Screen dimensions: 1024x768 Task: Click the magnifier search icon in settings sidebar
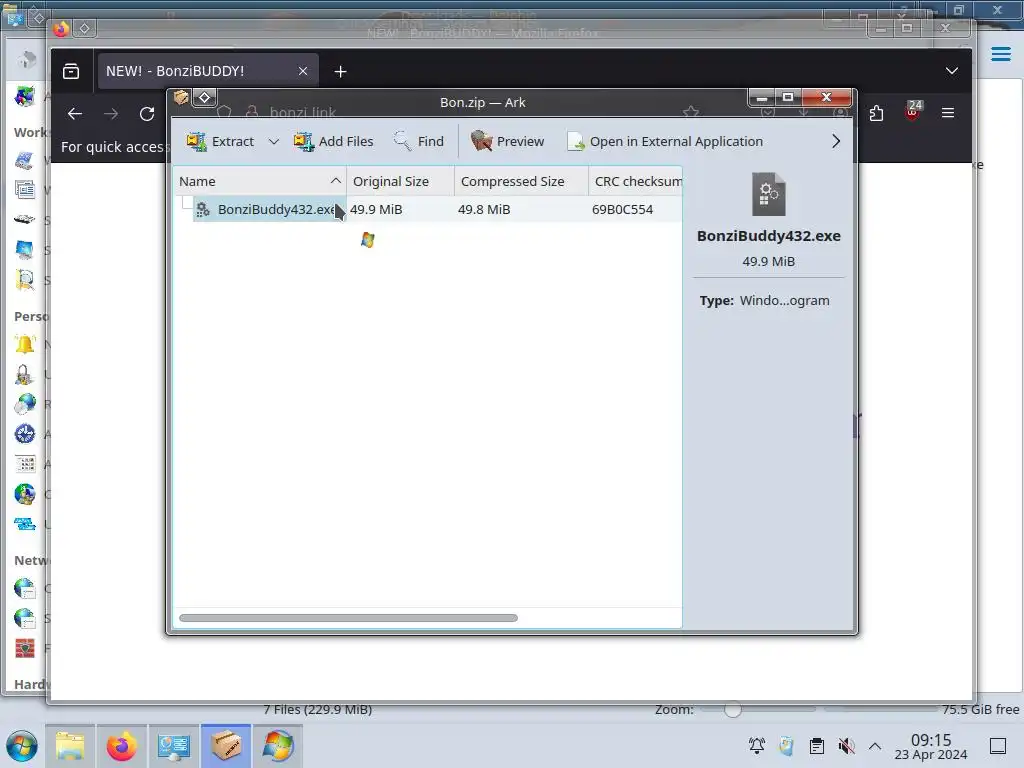coord(25,280)
